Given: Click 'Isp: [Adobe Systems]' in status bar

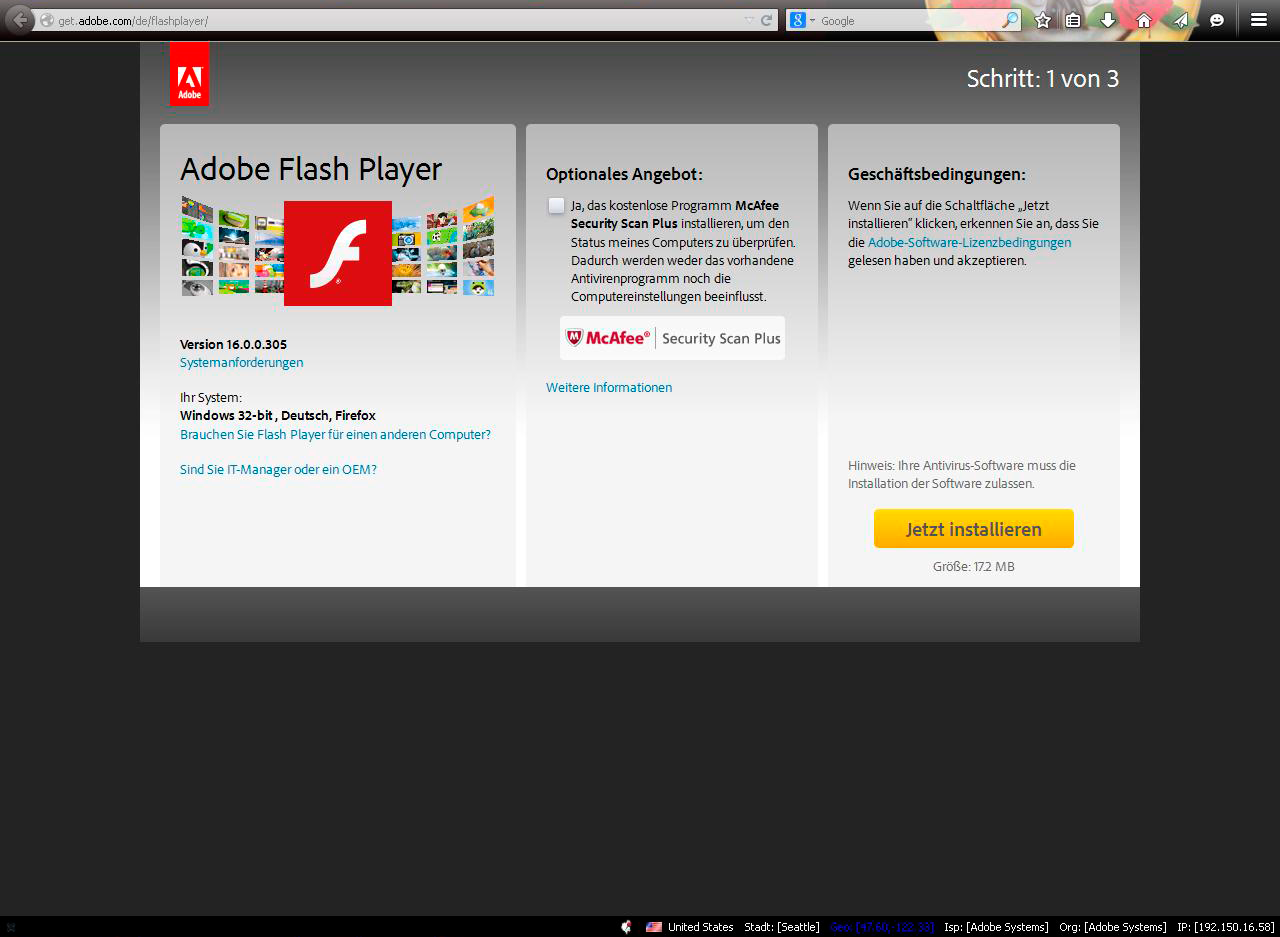Looking at the screenshot, I should point(996,927).
